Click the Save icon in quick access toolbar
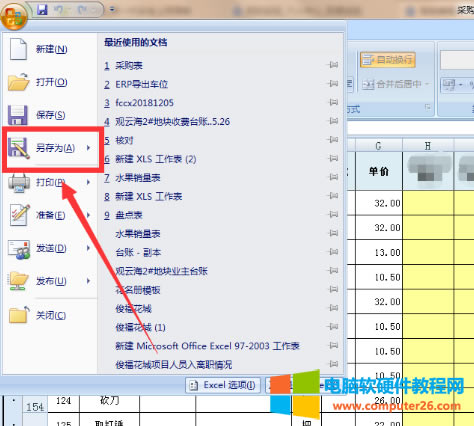The height and width of the screenshot is (426, 474). (x=42, y=9)
